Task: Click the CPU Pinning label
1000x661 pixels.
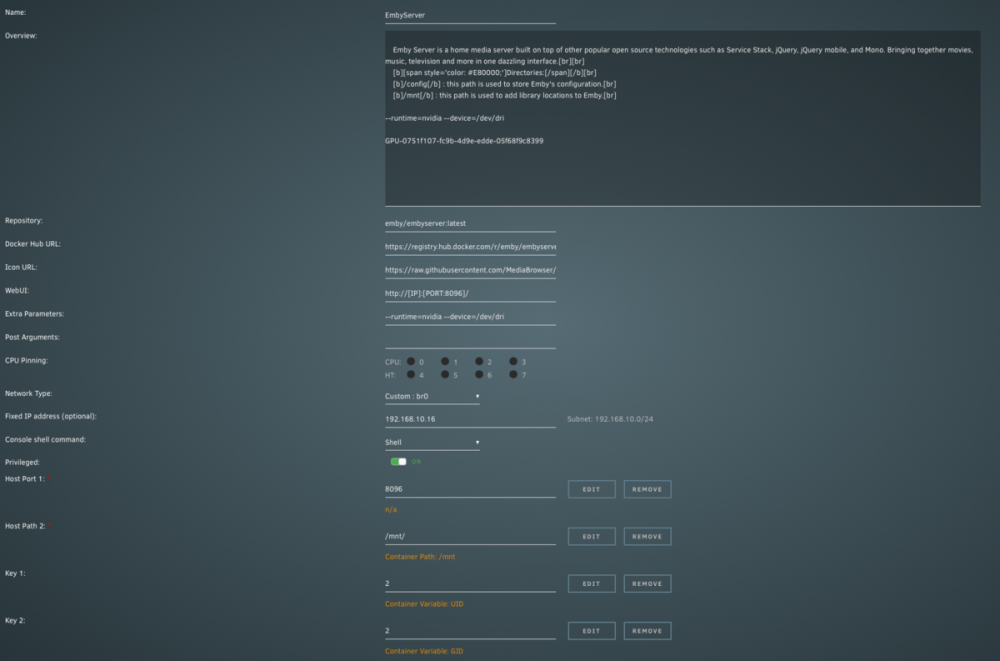Action: pyautogui.click(x=26, y=360)
